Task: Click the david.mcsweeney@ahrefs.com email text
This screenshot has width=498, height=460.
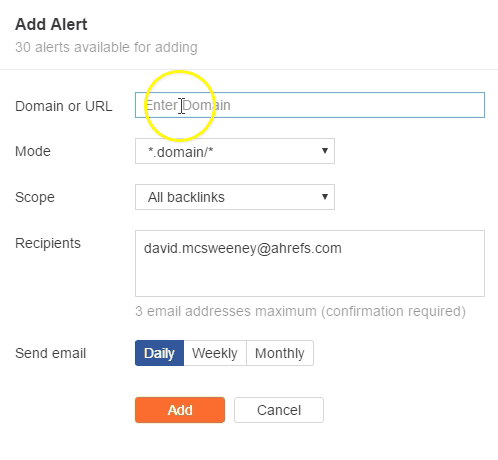Action: click(x=243, y=248)
